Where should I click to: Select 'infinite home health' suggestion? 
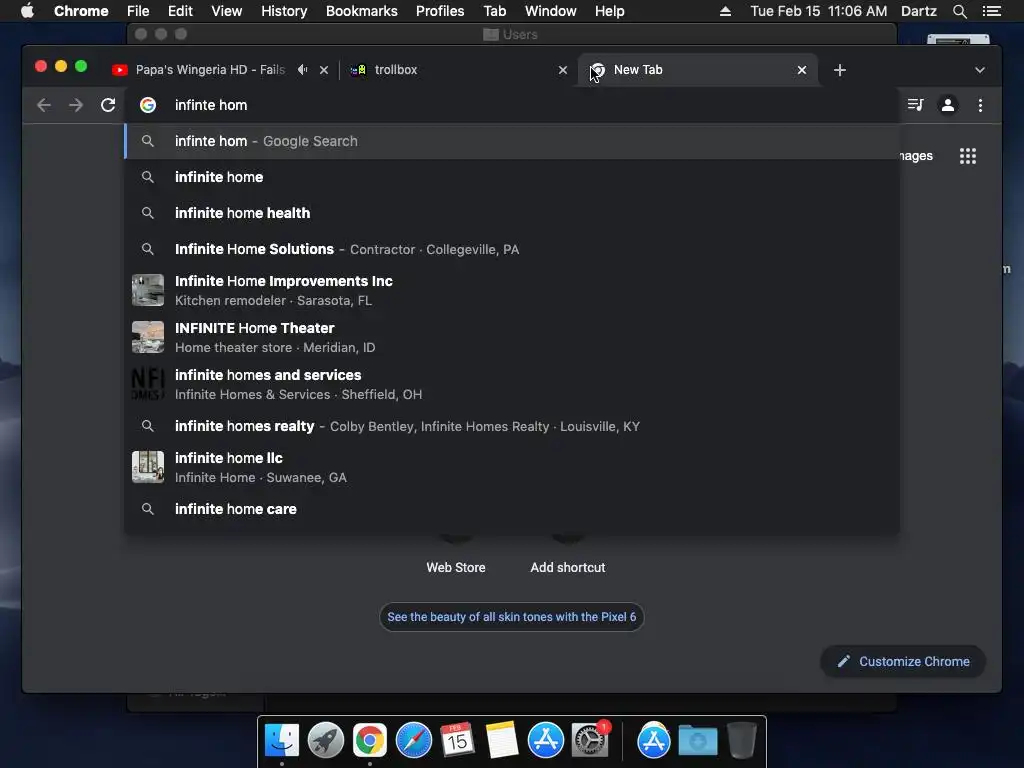tap(512, 213)
